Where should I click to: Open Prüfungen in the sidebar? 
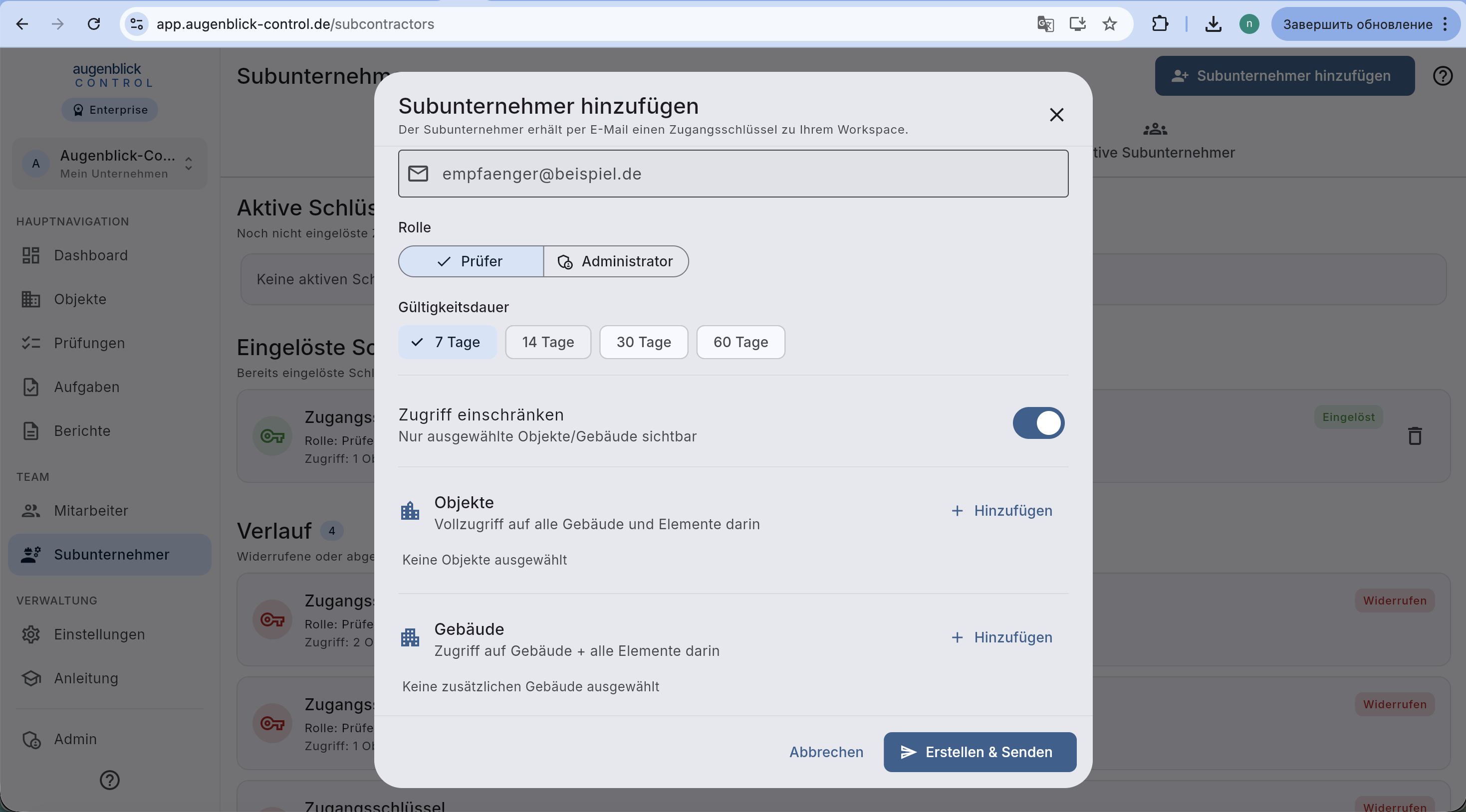pyautogui.click(x=109, y=343)
